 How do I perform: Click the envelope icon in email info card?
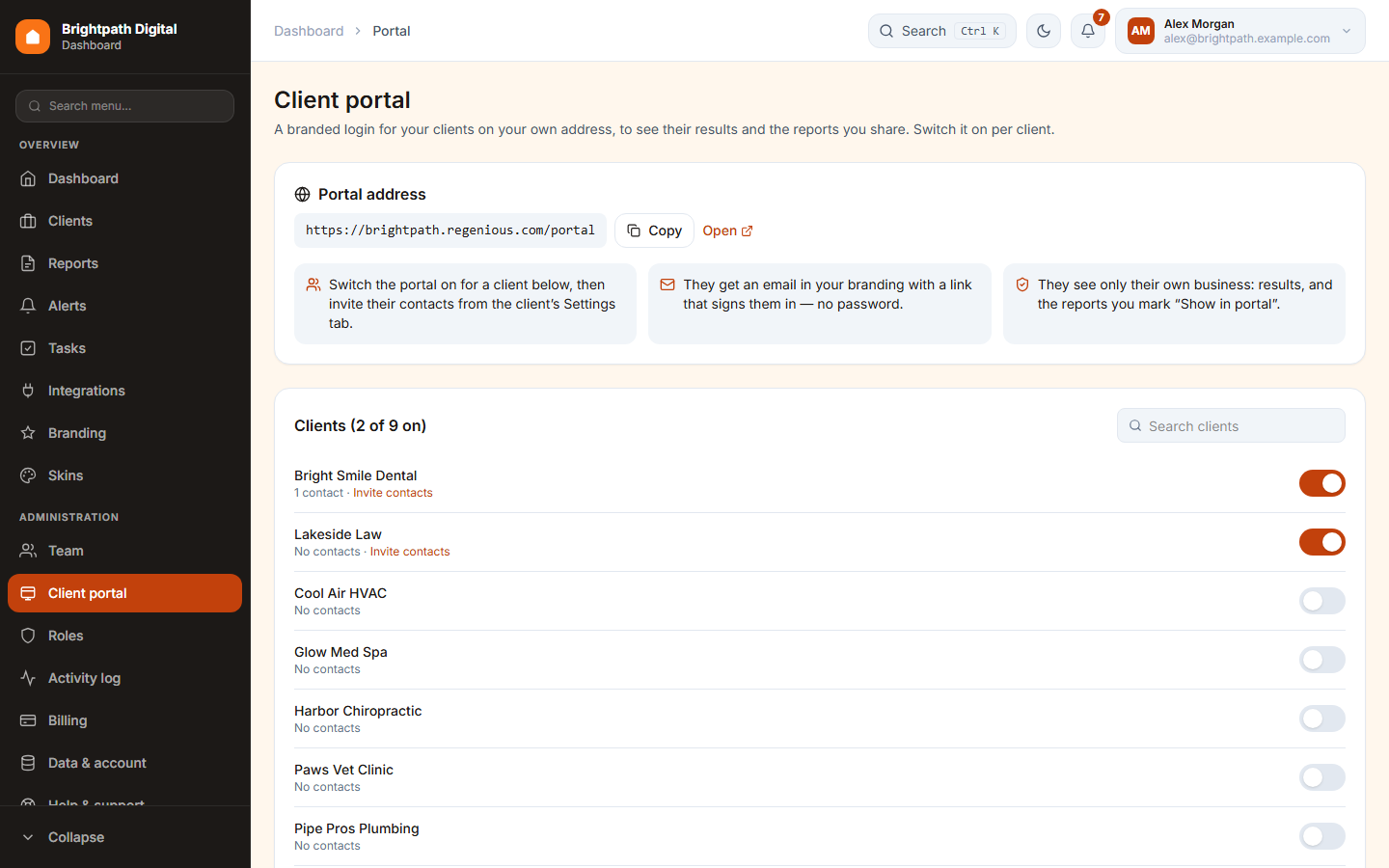click(x=667, y=285)
